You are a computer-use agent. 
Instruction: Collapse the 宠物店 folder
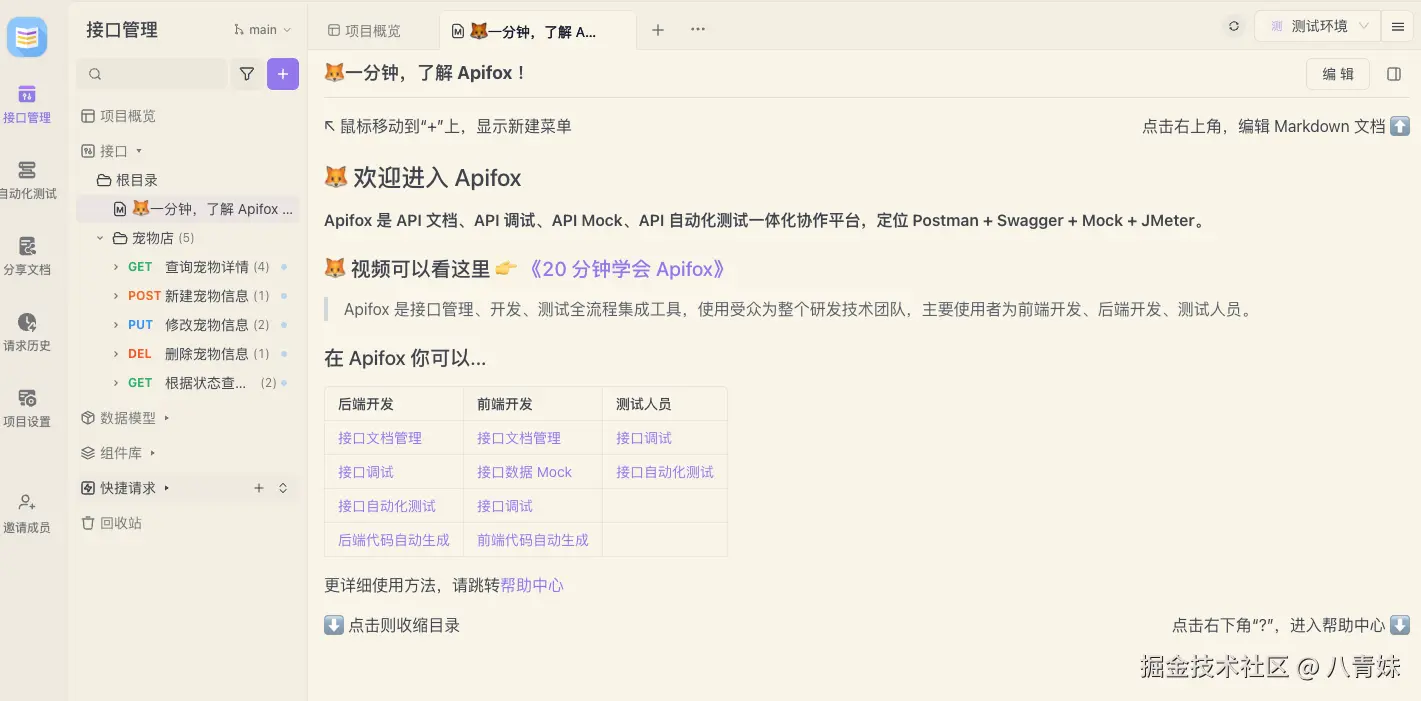[100, 238]
